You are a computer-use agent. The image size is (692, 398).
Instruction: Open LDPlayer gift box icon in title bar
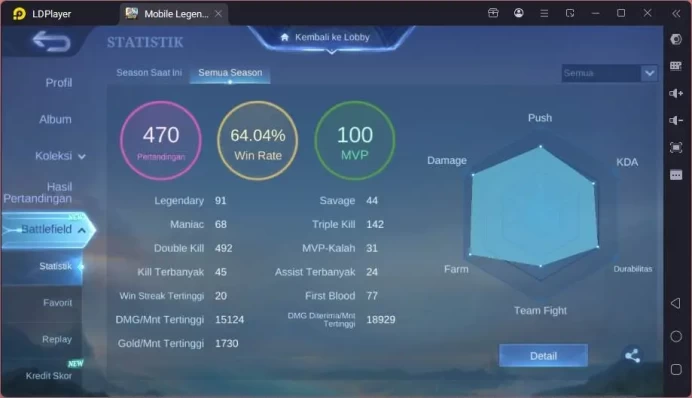493,13
